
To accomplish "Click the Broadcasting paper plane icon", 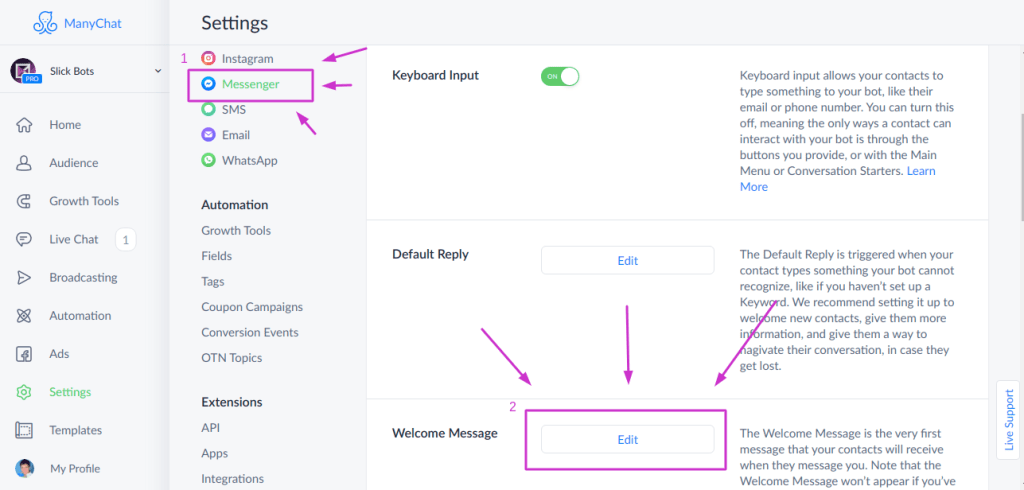I will pyautogui.click(x=24, y=278).
